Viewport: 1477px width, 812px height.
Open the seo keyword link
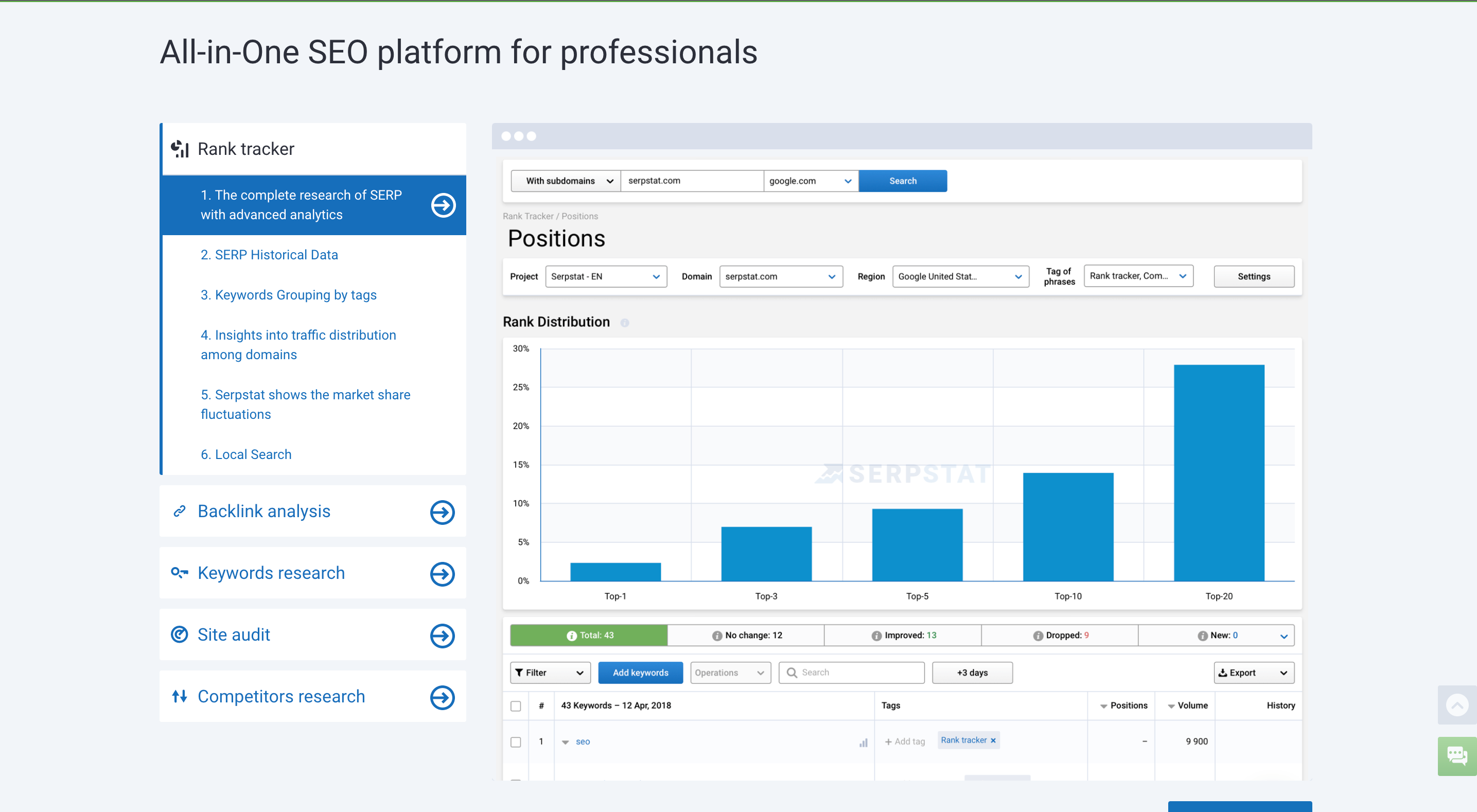coord(583,742)
